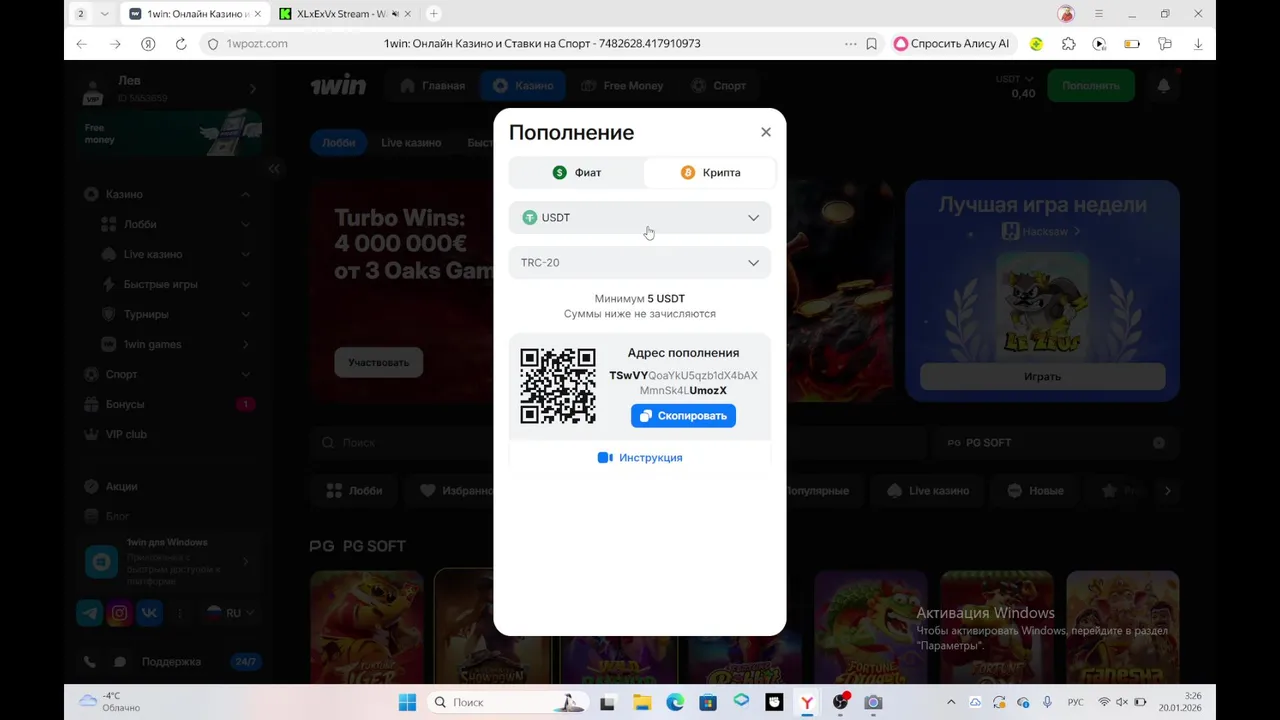Image resolution: width=1280 pixels, height=720 pixels.
Task: Go back using the browser back arrow
Action: (82, 44)
